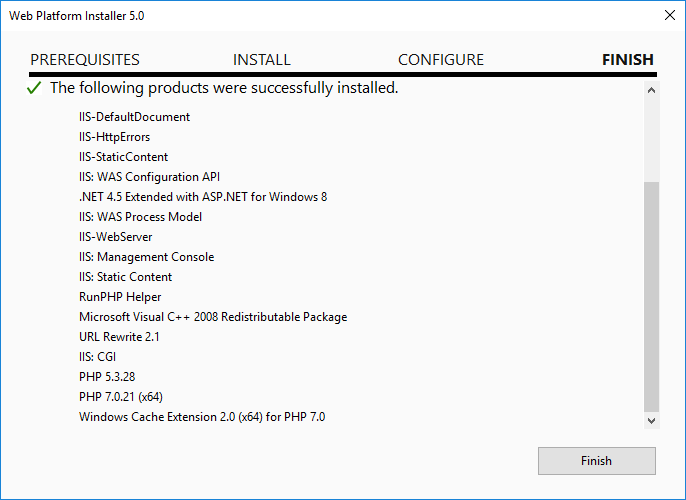Viewport: 686px width, 500px height.
Task: Click the RunPHP Helper list item
Action: (x=120, y=297)
